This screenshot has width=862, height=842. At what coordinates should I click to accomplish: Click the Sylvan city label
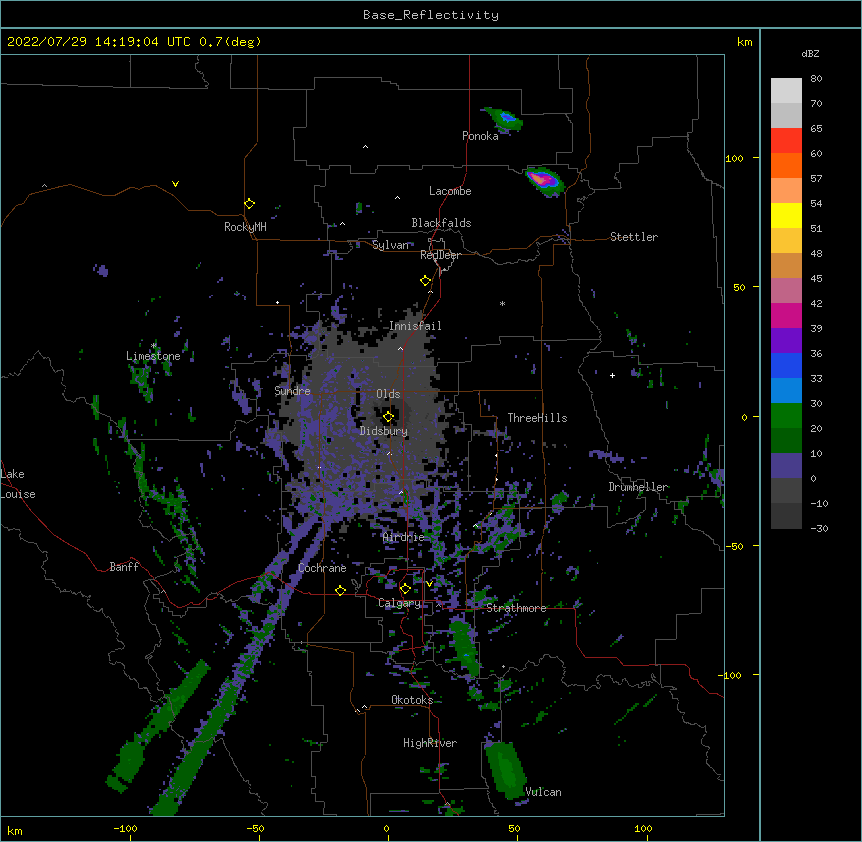pos(390,245)
